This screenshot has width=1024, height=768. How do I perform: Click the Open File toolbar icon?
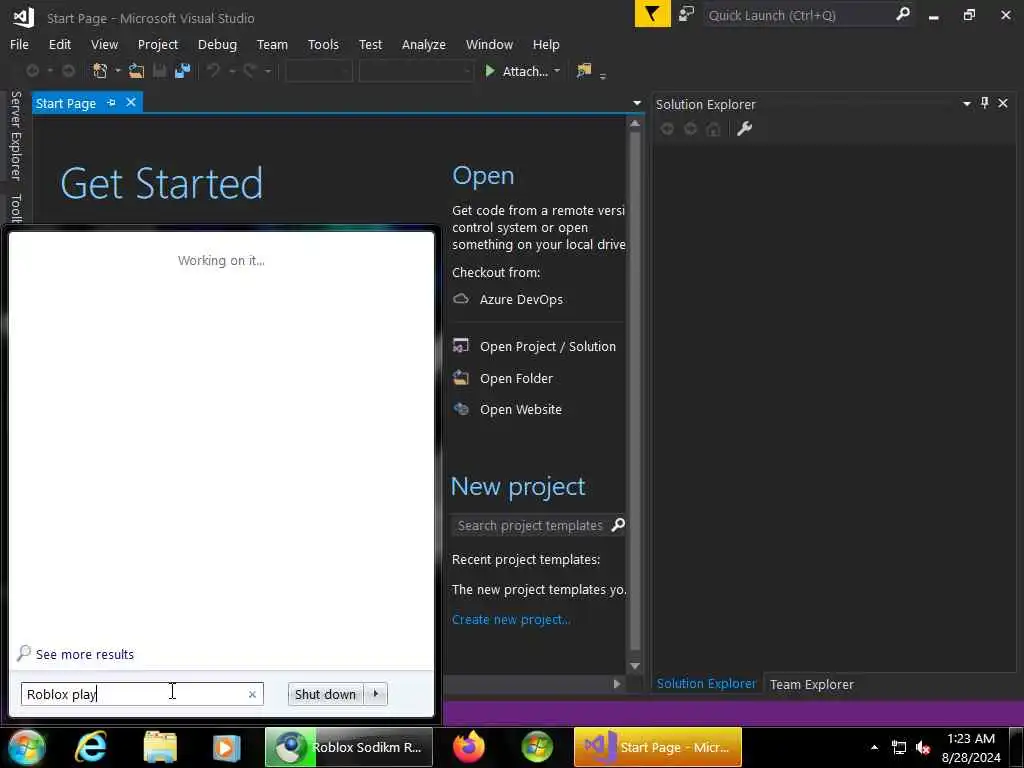[x=136, y=71]
